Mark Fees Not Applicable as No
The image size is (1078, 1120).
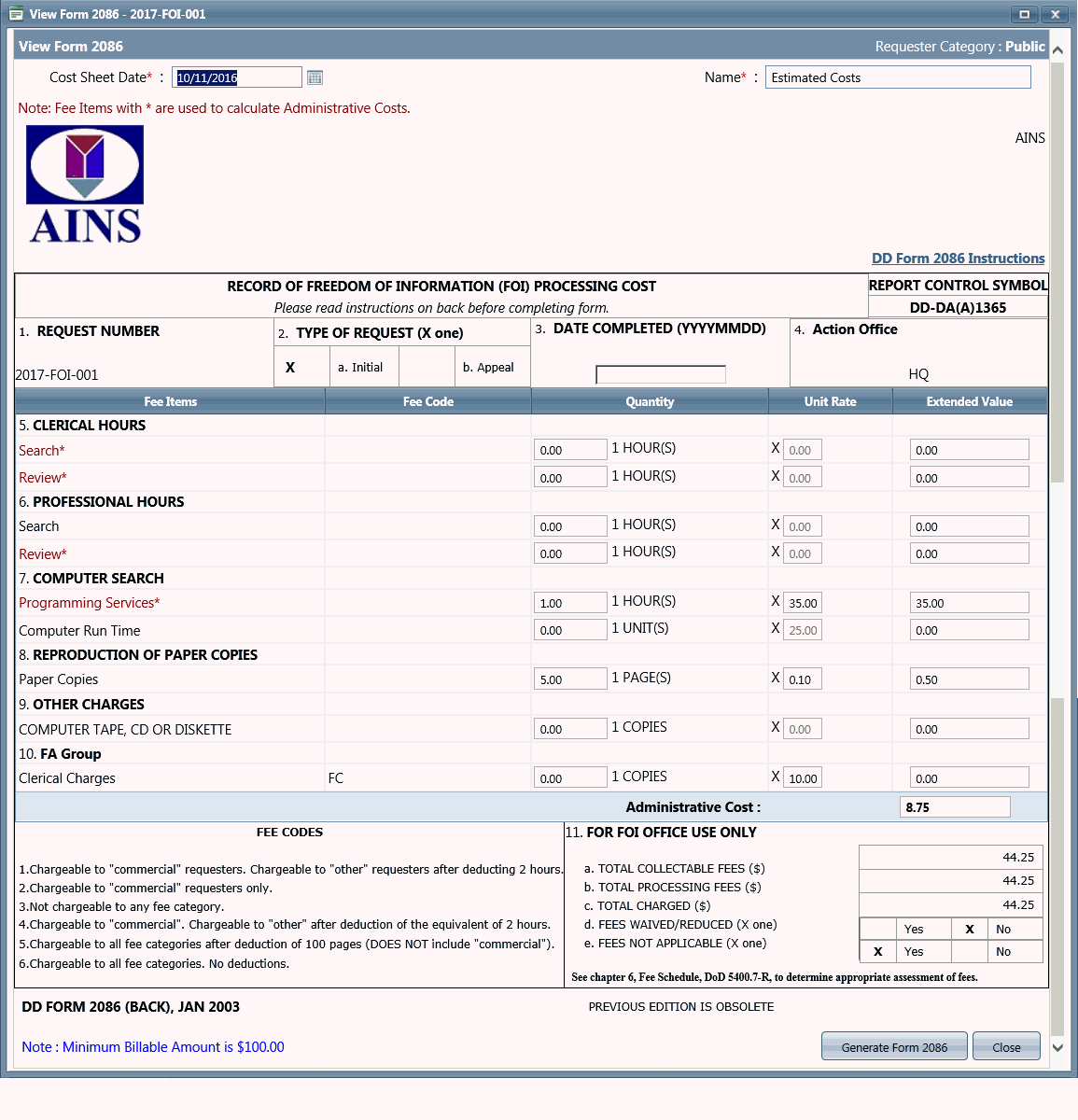pyautogui.click(x=970, y=952)
